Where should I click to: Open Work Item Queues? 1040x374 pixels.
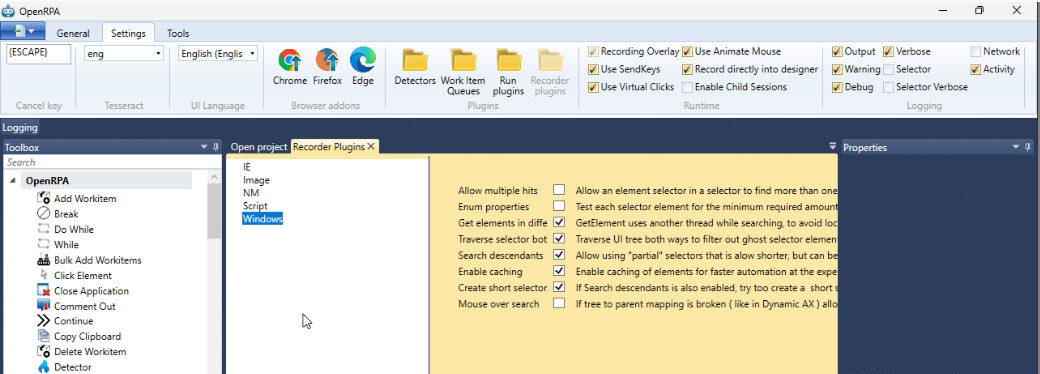(x=463, y=72)
